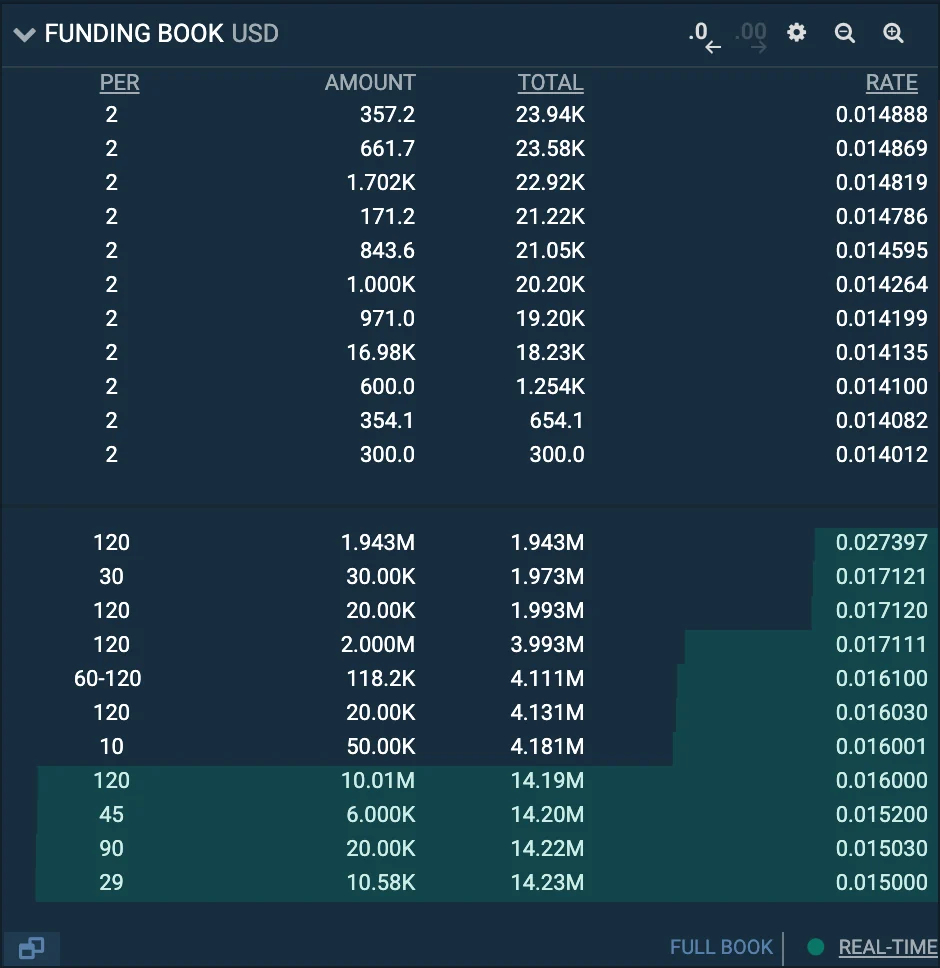Open the funding book settings gear
Viewport: 940px width, 968px height.
(x=796, y=33)
